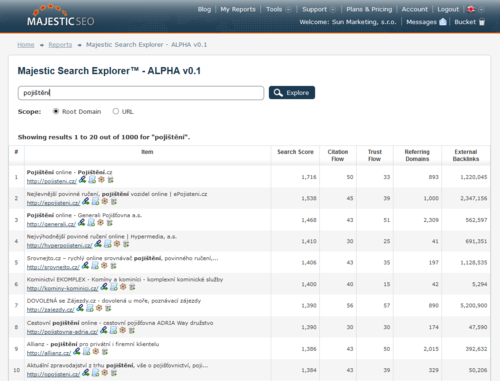This screenshot has width=500, height=381.
Task: Go to Home breadcrumb link
Action: [x=26, y=45]
